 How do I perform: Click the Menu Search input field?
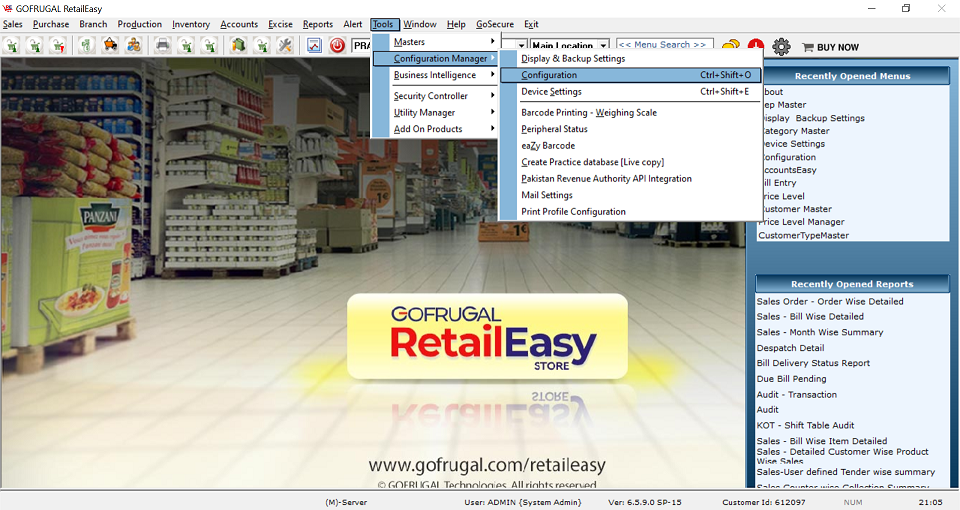(x=663, y=45)
